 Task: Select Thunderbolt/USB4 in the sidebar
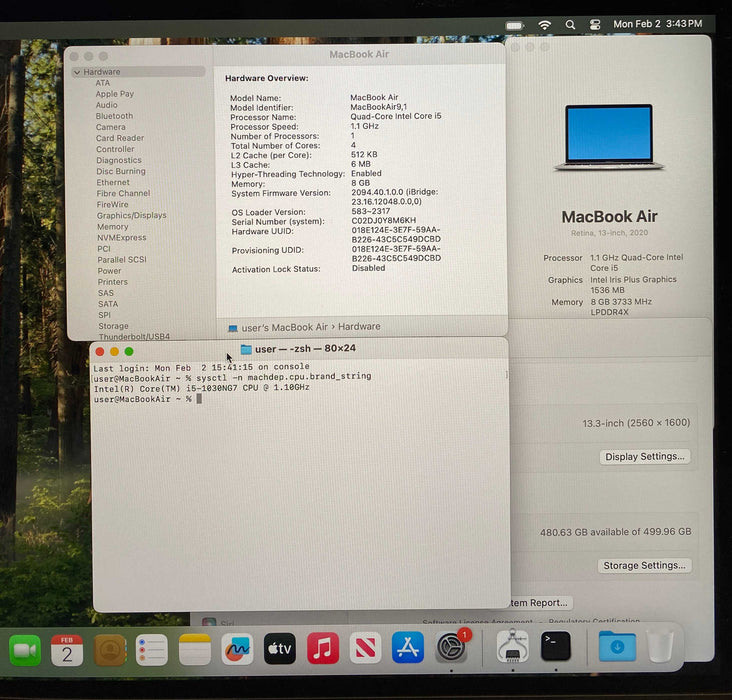pos(134,337)
